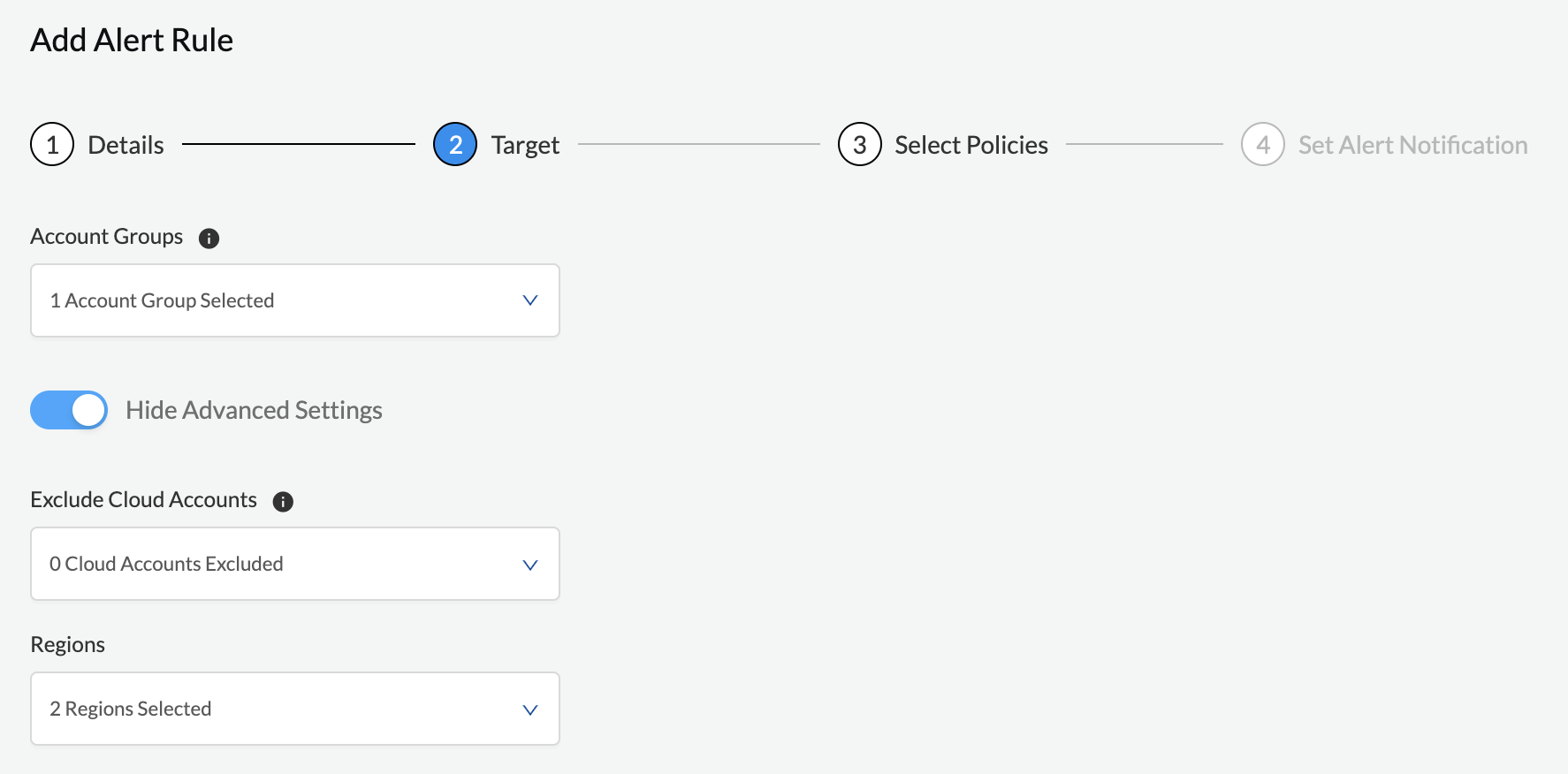This screenshot has height=774, width=1568.
Task: Click the step 1 circle icon
Action: (x=52, y=145)
